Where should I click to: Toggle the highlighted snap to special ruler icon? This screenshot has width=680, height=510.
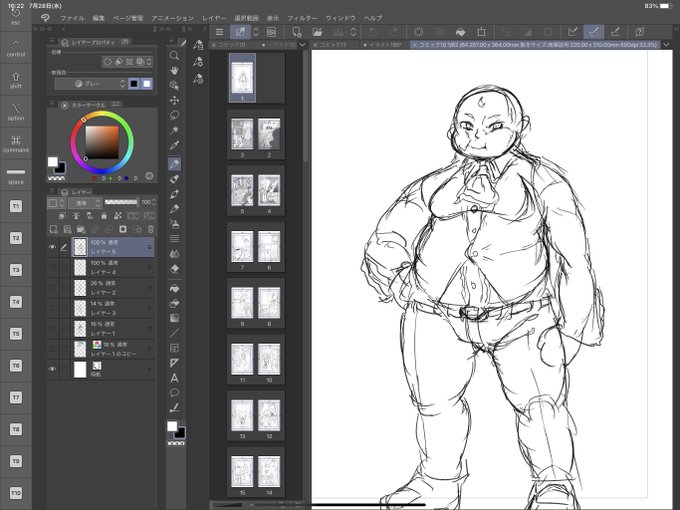point(594,32)
